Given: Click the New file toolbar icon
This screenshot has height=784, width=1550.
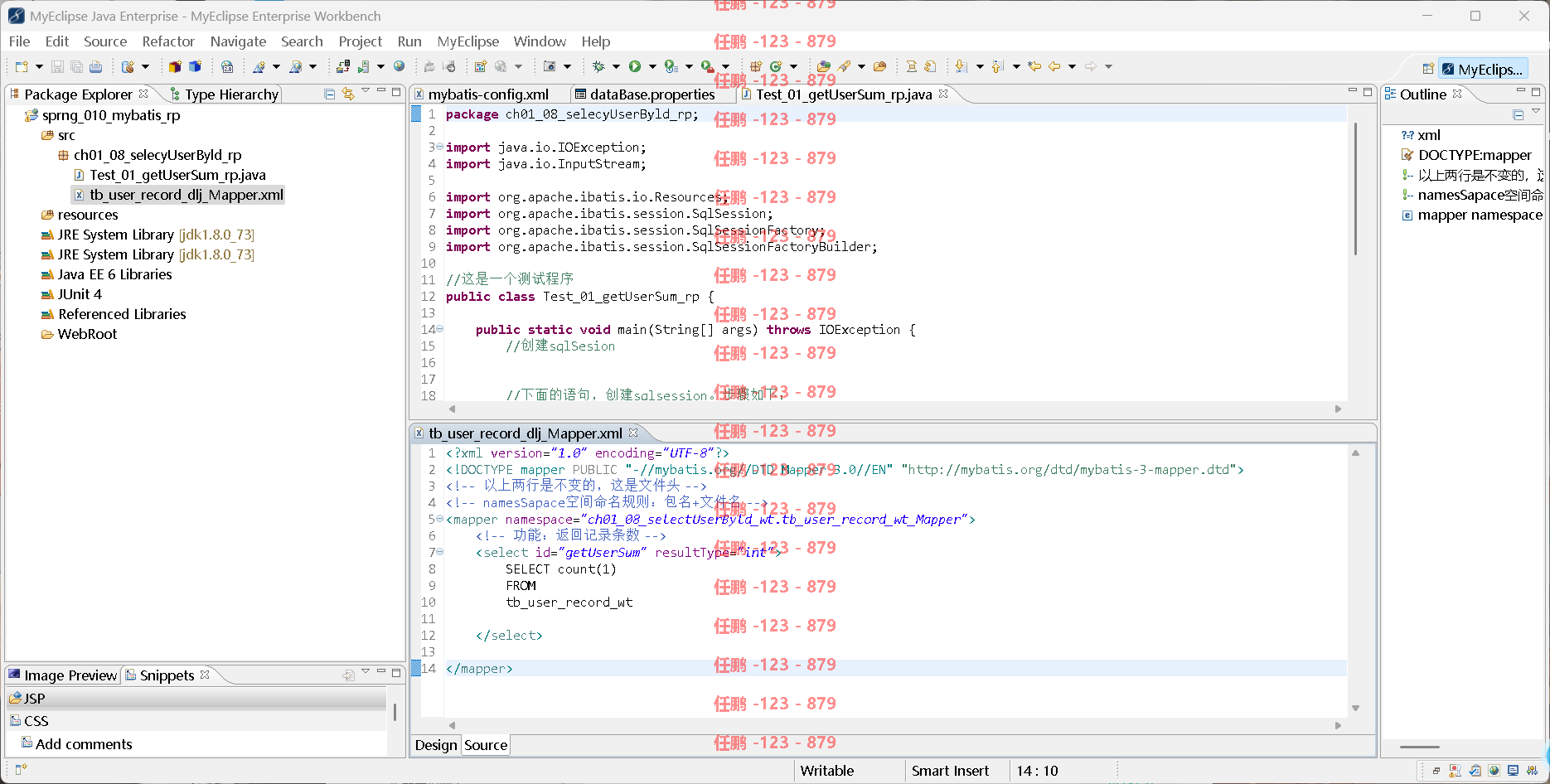Looking at the screenshot, I should pyautogui.click(x=22, y=66).
